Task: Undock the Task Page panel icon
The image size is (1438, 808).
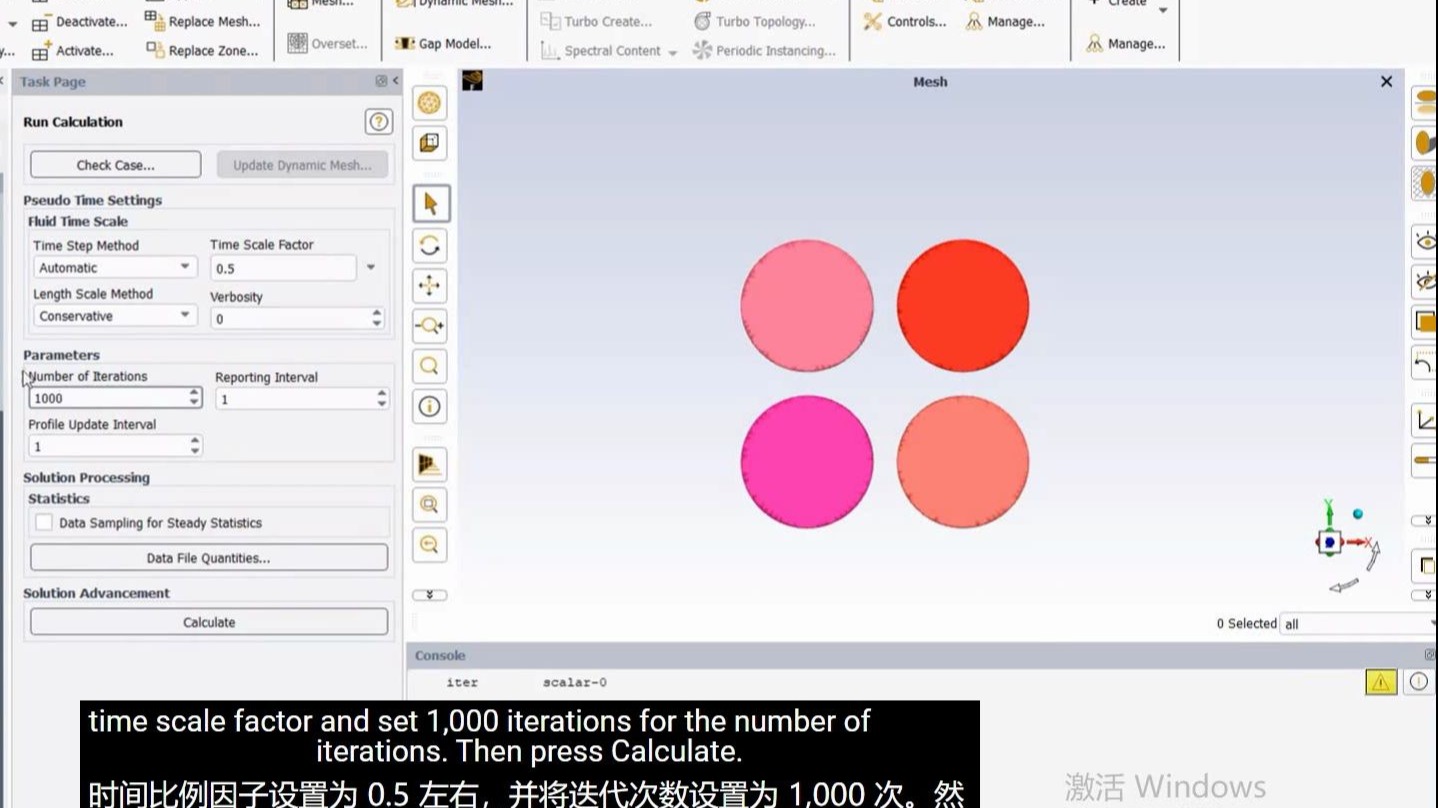Action: (381, 81)
